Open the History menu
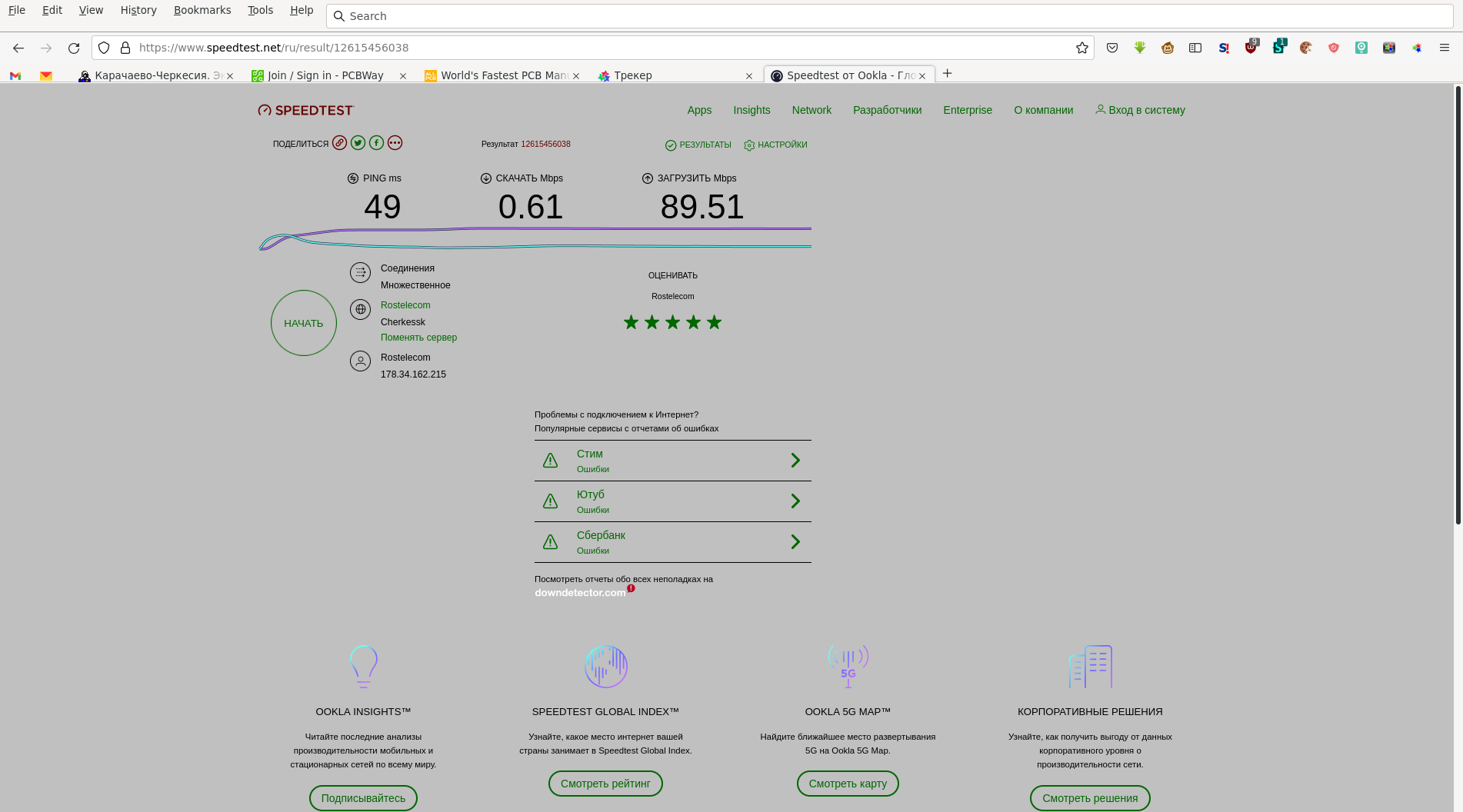The height and width of the screenshot is (812, 1463). 138,10
